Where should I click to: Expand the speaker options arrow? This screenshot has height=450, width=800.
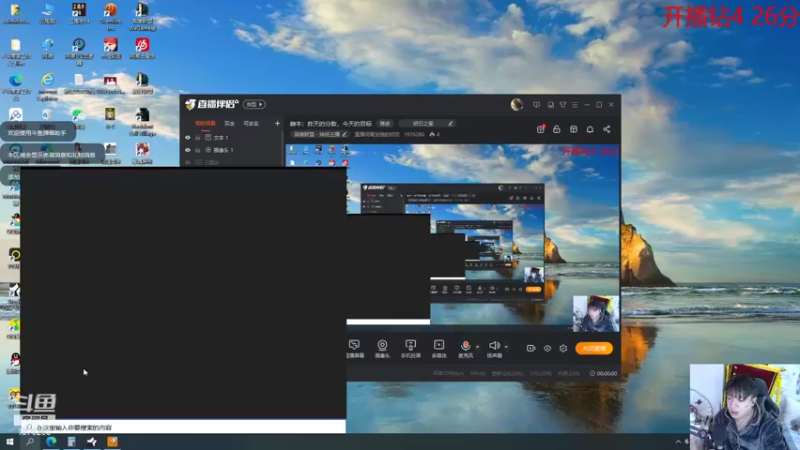tap(506, 347)
